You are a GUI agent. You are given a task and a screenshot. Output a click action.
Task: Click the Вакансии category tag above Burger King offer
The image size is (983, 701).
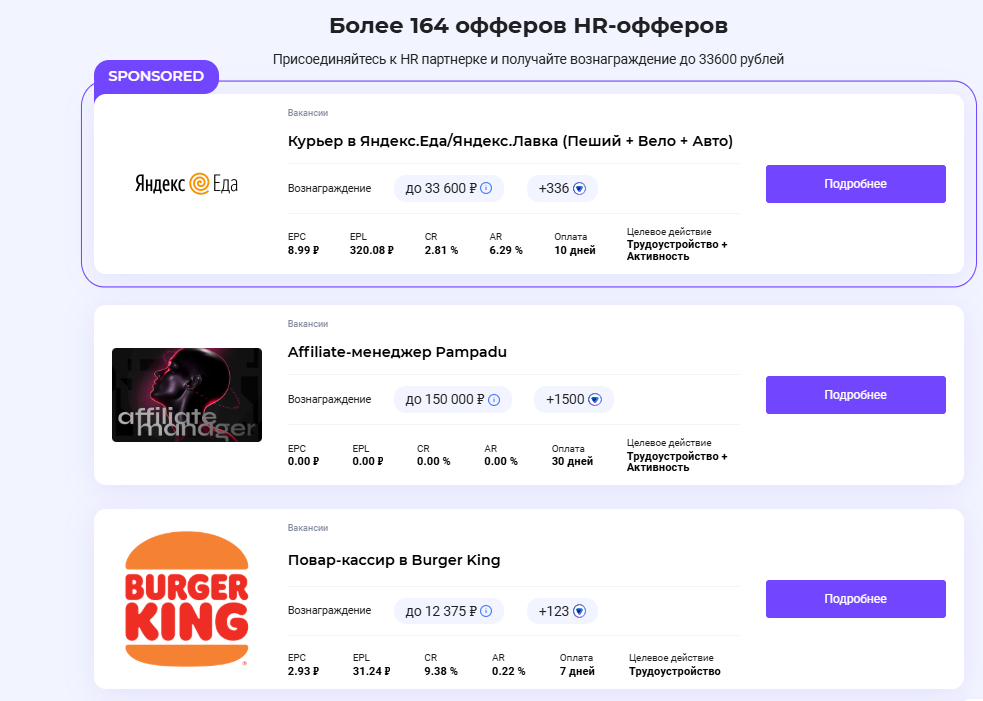tap(308, 528)
